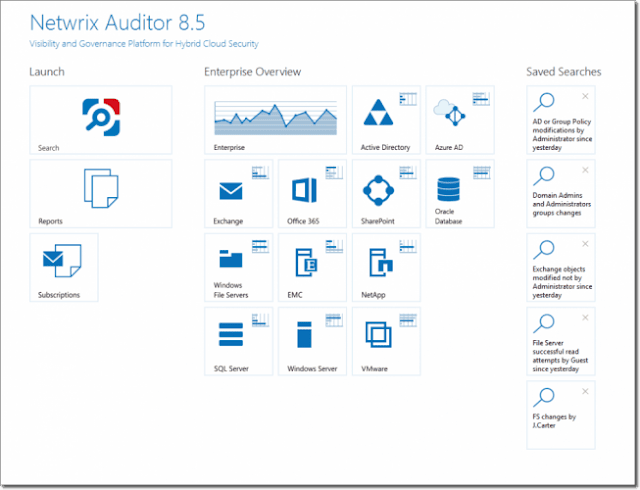Image resolution: width=640 pixels, height=490 pixels.
Task: Click the Reports tile label
Action: coord(50,221)
